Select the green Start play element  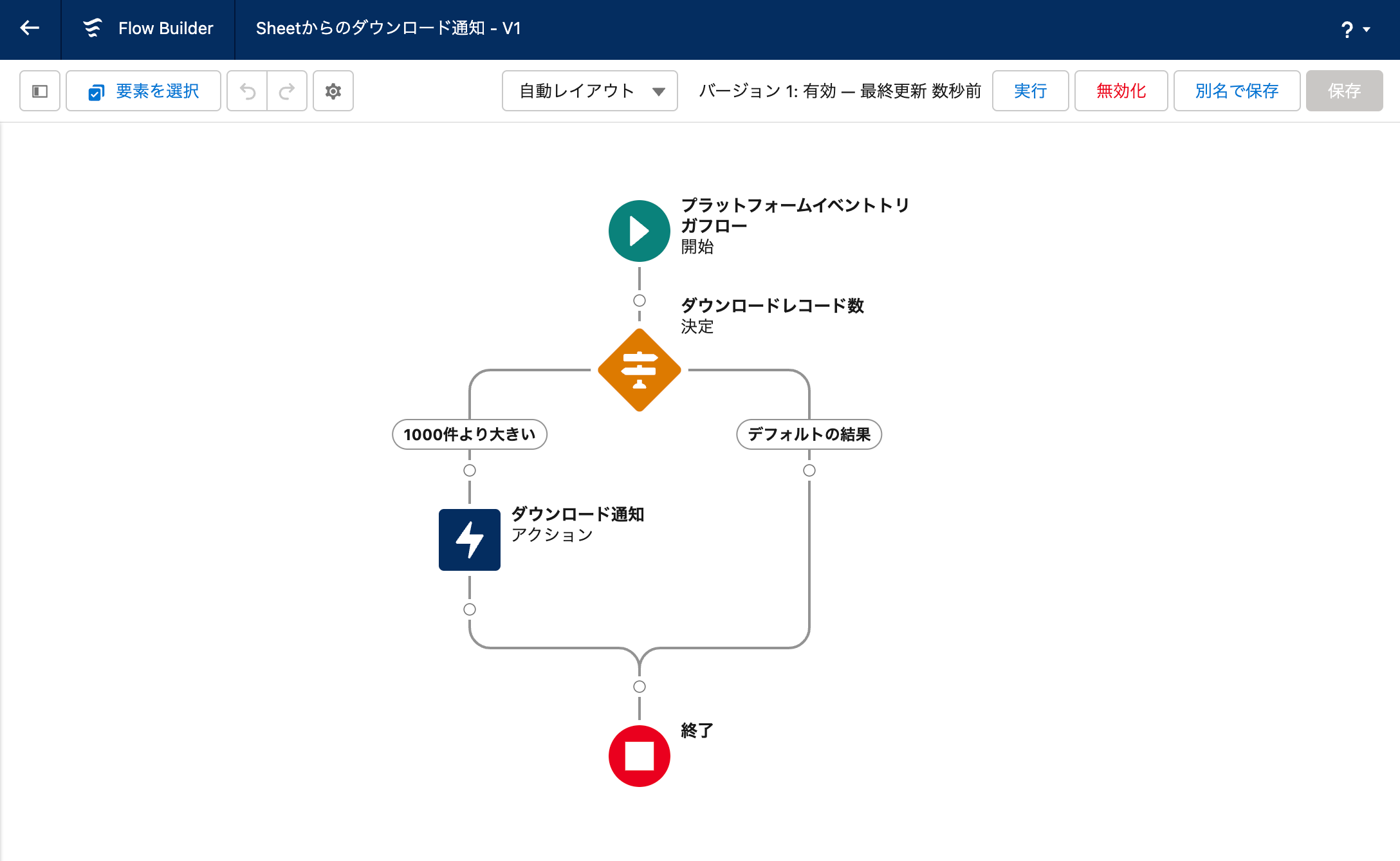coord(639,231)
